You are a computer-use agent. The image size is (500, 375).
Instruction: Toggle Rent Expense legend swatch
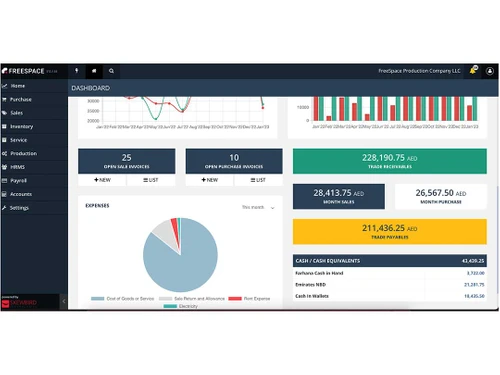point(235,299)
